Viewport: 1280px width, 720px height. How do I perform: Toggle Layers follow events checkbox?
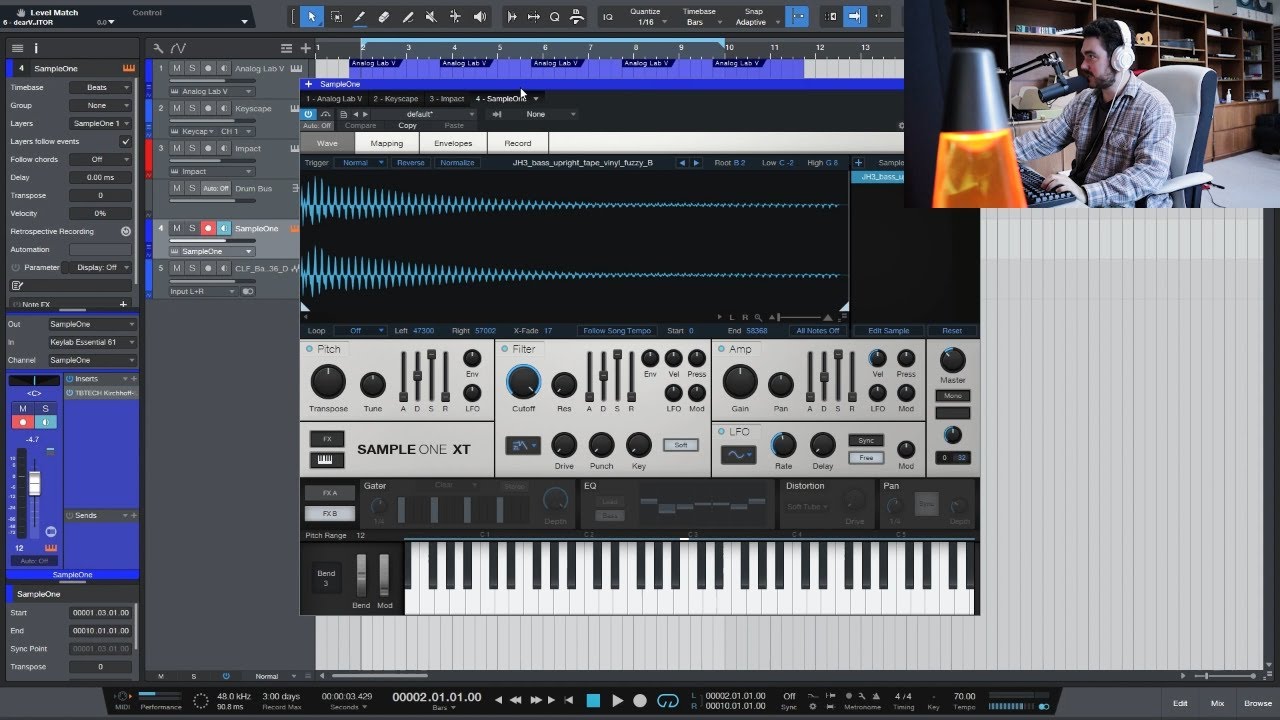[126, 141]
